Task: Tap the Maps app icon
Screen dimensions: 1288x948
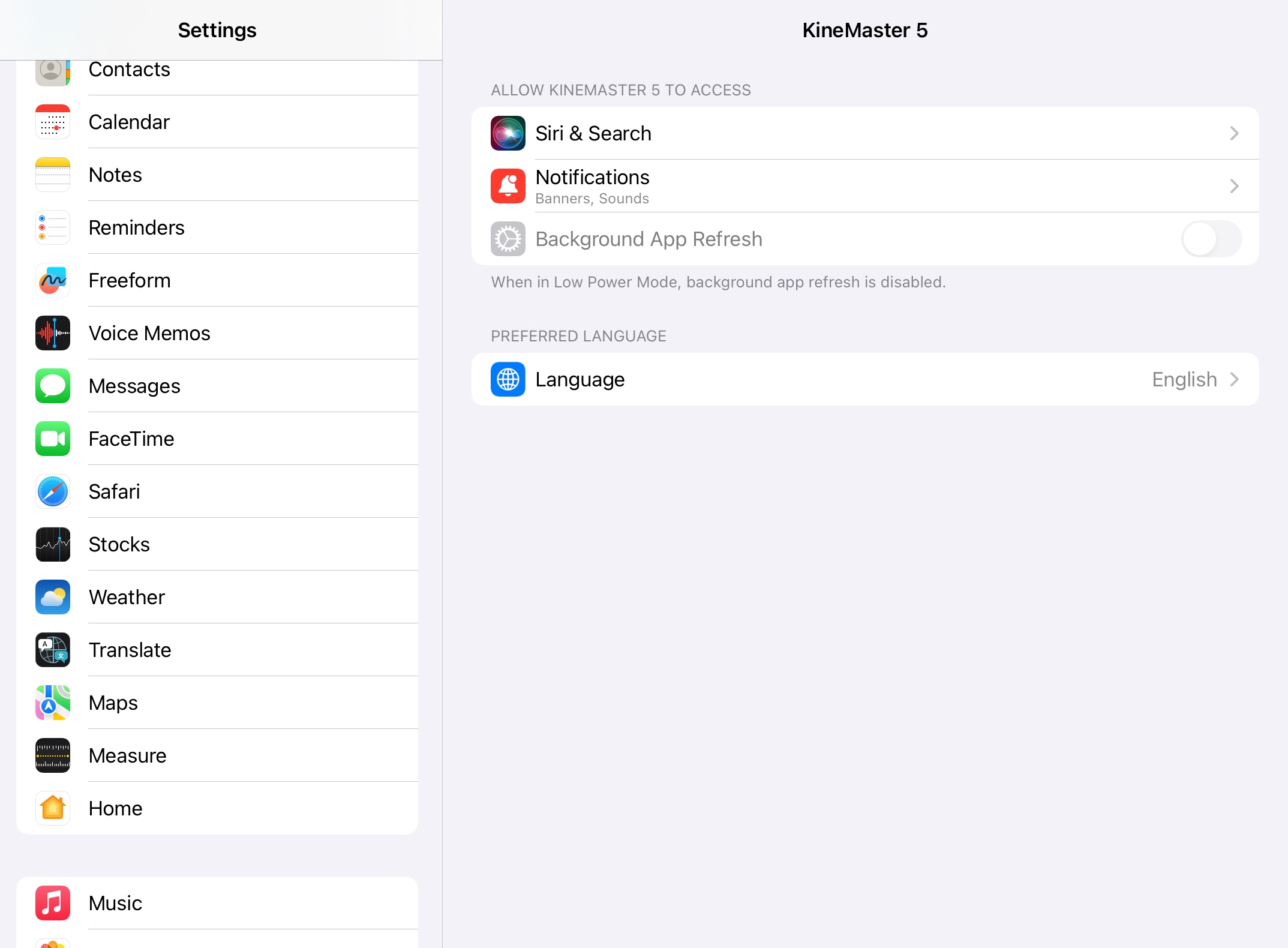Action: click(x=53, y=703)
